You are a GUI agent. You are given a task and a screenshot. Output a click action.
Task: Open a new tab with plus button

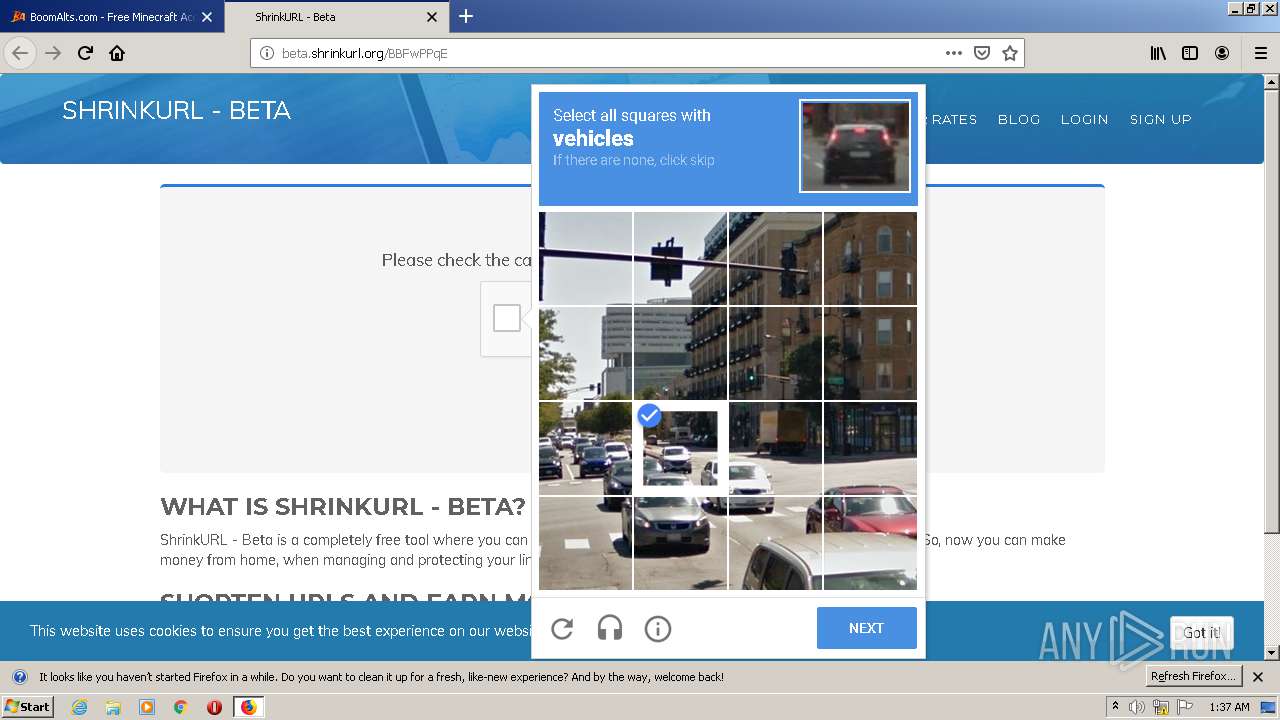pos(466,16)
